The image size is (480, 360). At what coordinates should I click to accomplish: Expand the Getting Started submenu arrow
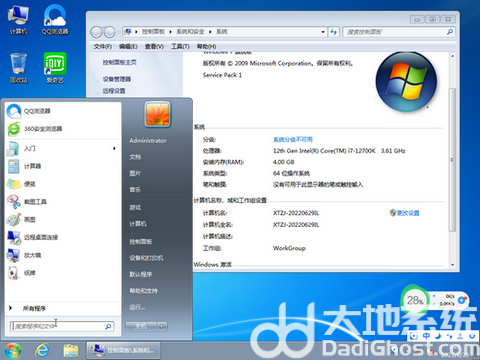[114, 148]
